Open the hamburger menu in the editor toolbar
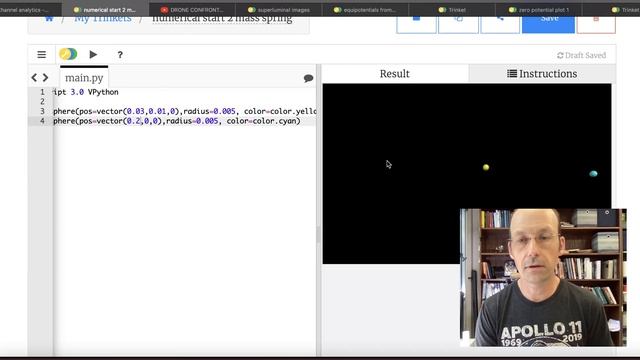Image resolution: width=640 pixels, height=360 pixels. (42, 55)
